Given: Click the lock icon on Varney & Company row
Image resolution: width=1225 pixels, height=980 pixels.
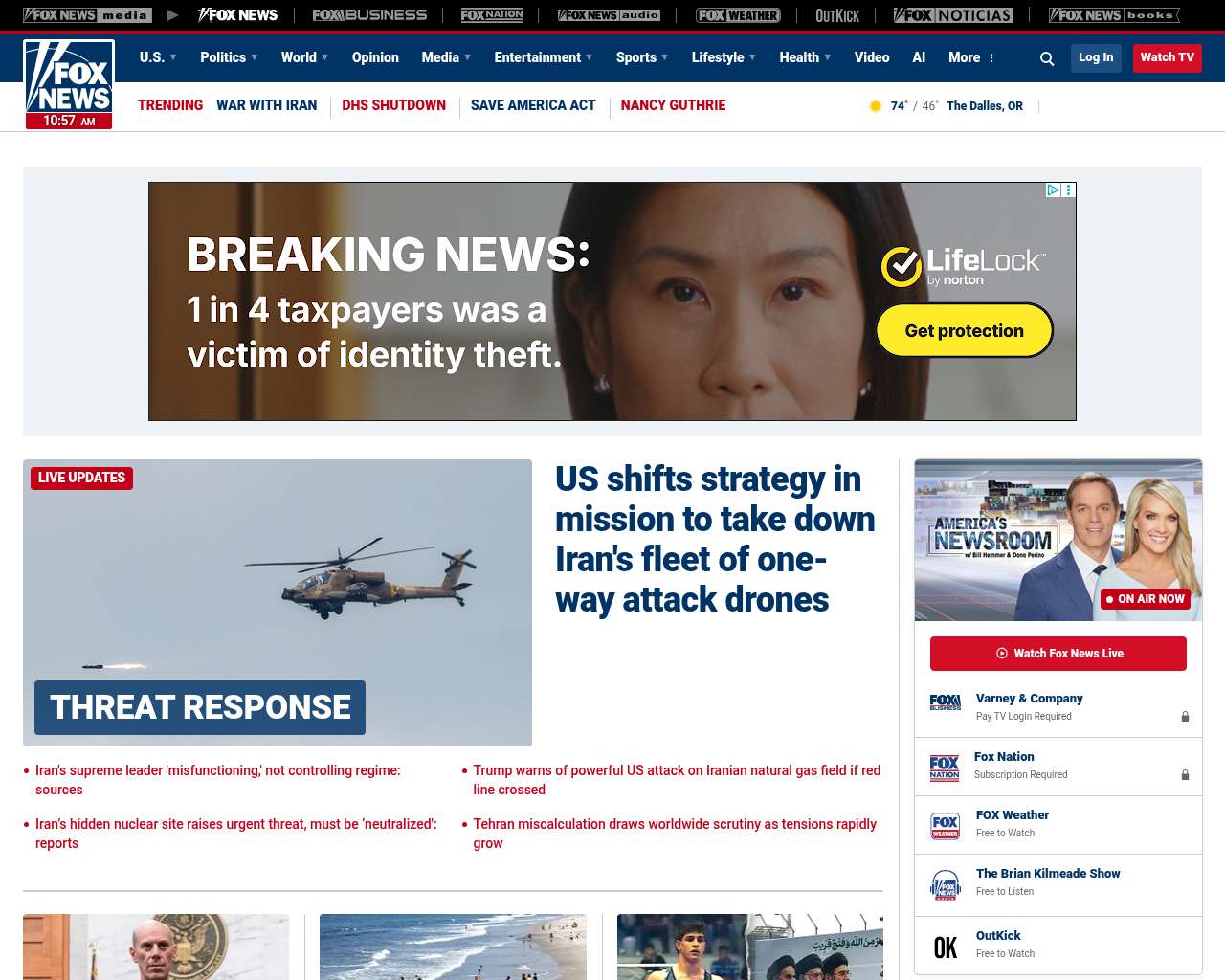Looking at the screenshot, I should [1185, 717].
